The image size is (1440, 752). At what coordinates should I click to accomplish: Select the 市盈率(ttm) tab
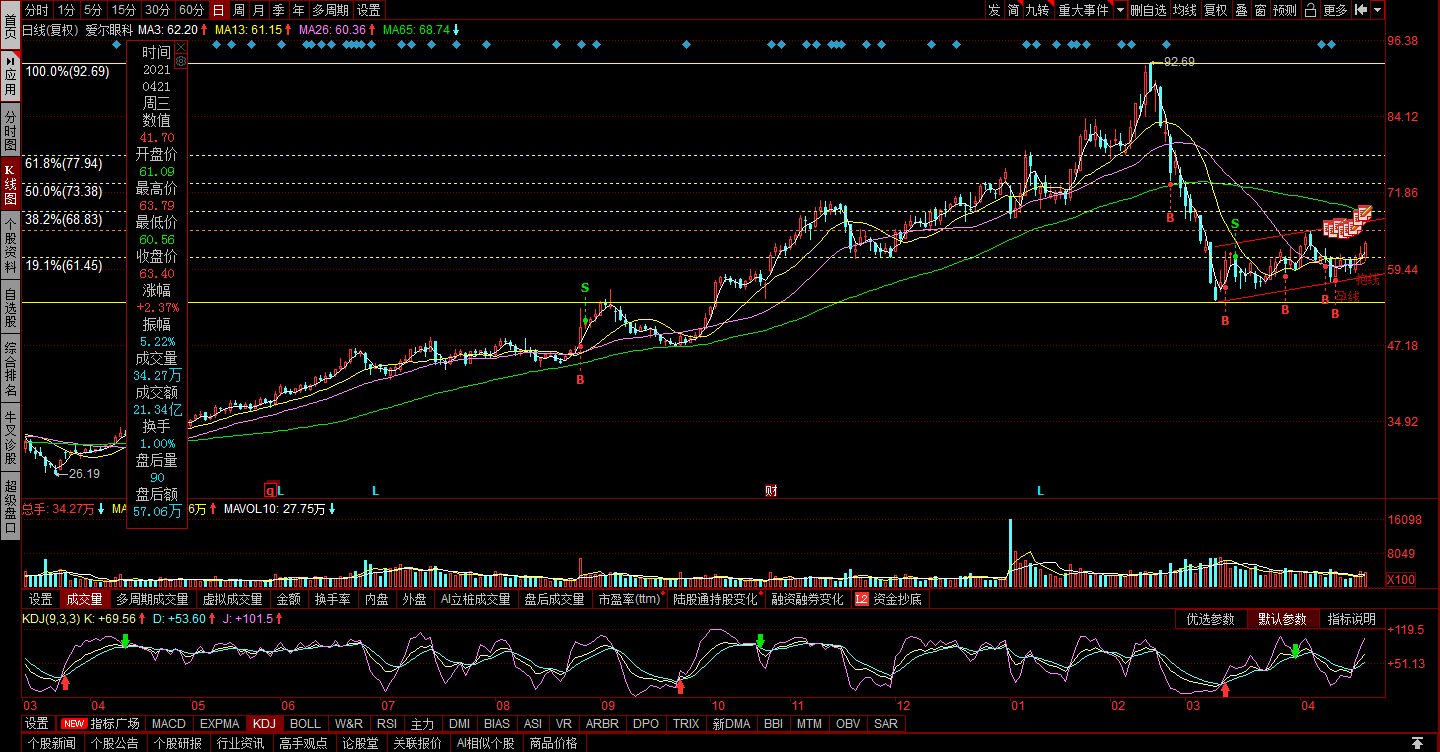click(630, 600)
